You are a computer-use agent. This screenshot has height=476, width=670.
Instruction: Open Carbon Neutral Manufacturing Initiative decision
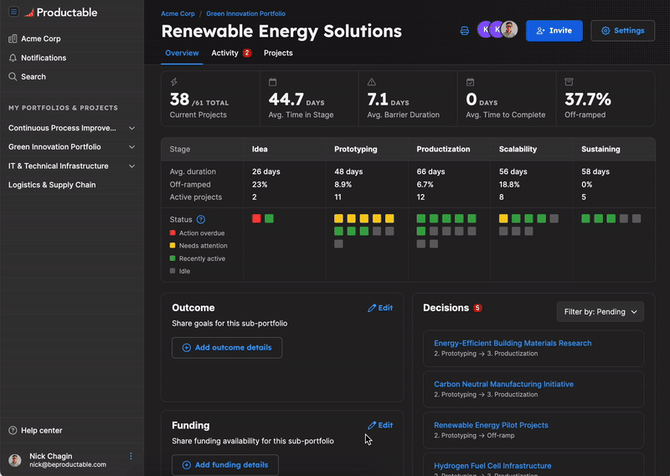(503, 383)
